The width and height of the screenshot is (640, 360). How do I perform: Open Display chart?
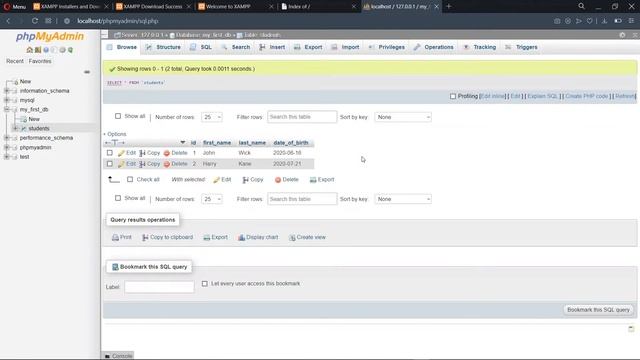coord(258,237)
